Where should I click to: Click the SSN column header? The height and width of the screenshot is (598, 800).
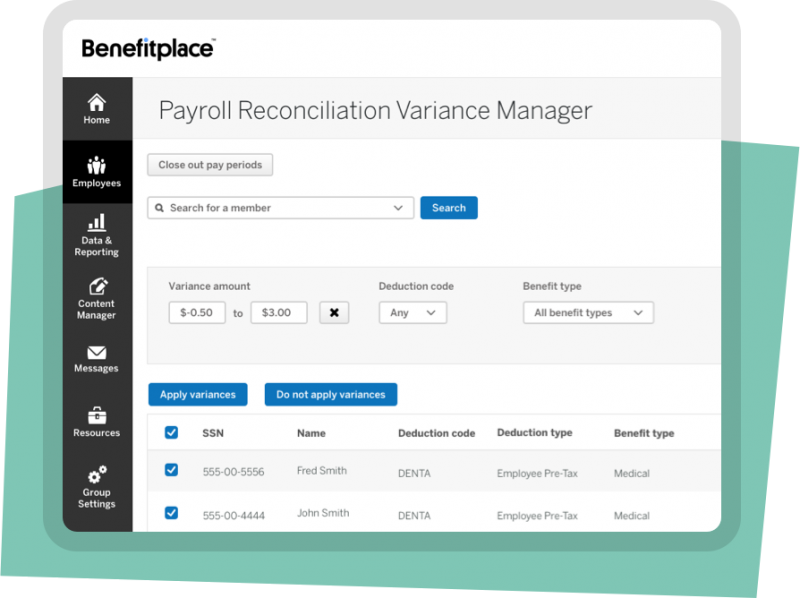coord(213,433)
